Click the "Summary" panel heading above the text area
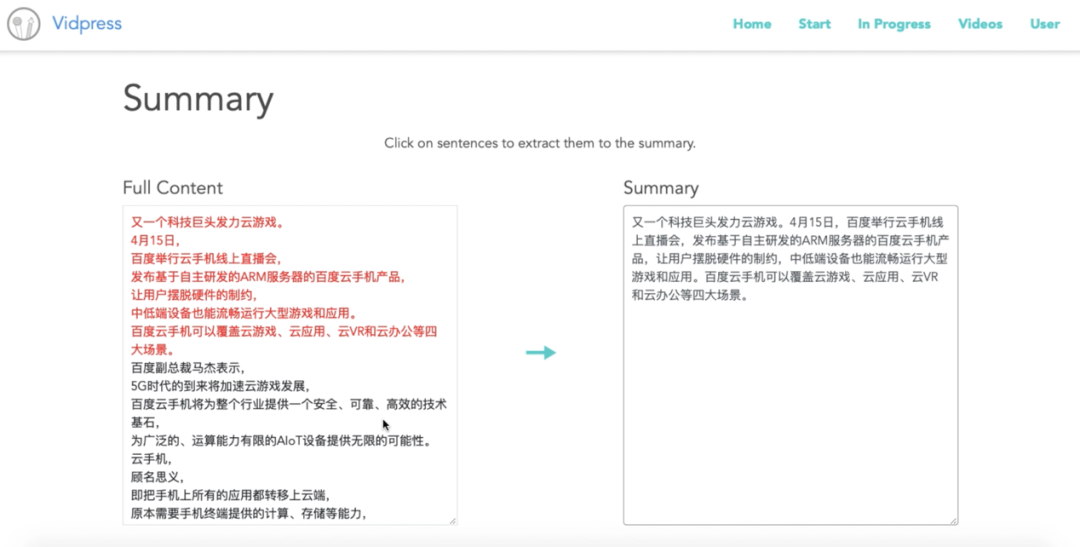The image size is (1080, 547). pyautogui.click(x=661, y=188)
